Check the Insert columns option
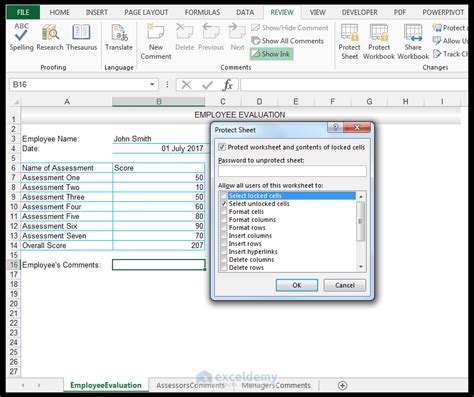Screen dimensions: 474x397 (224, 236)
